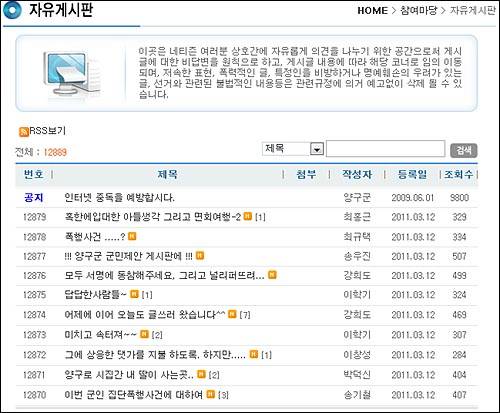Click the blue circle icon beside 자유게시판 title
The image size is (500, 413).
(x=12, y=10)
